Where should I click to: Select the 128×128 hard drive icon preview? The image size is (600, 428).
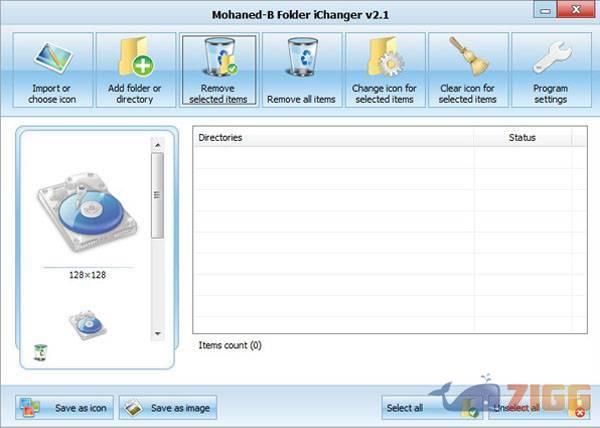[87, 212]
